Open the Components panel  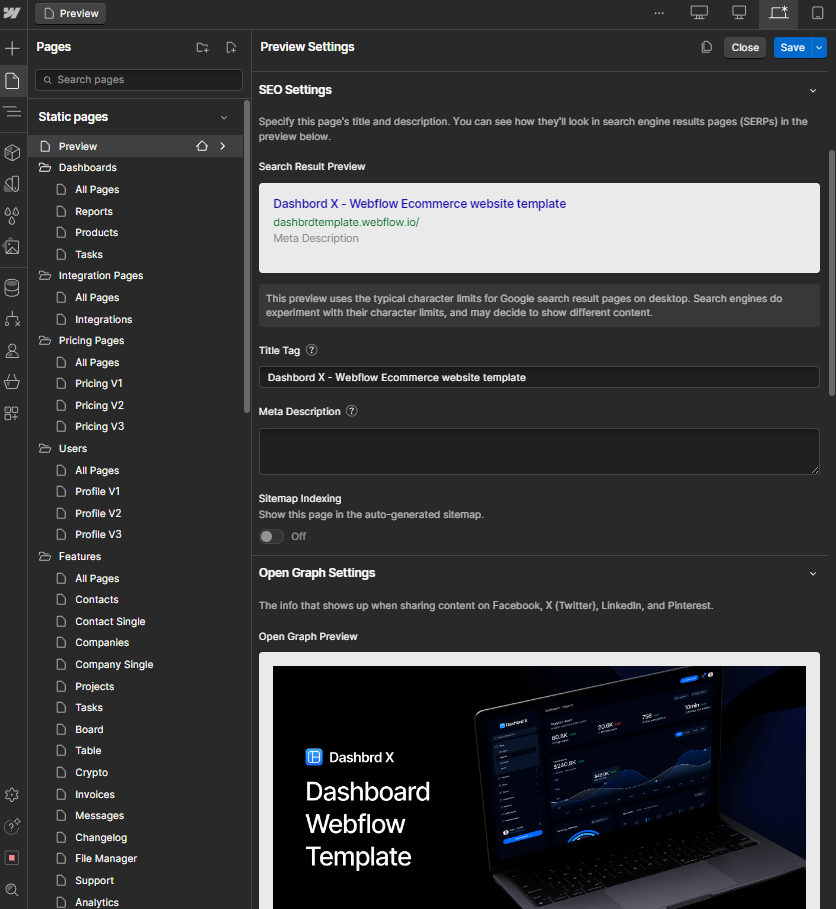(x=13, y=152)
